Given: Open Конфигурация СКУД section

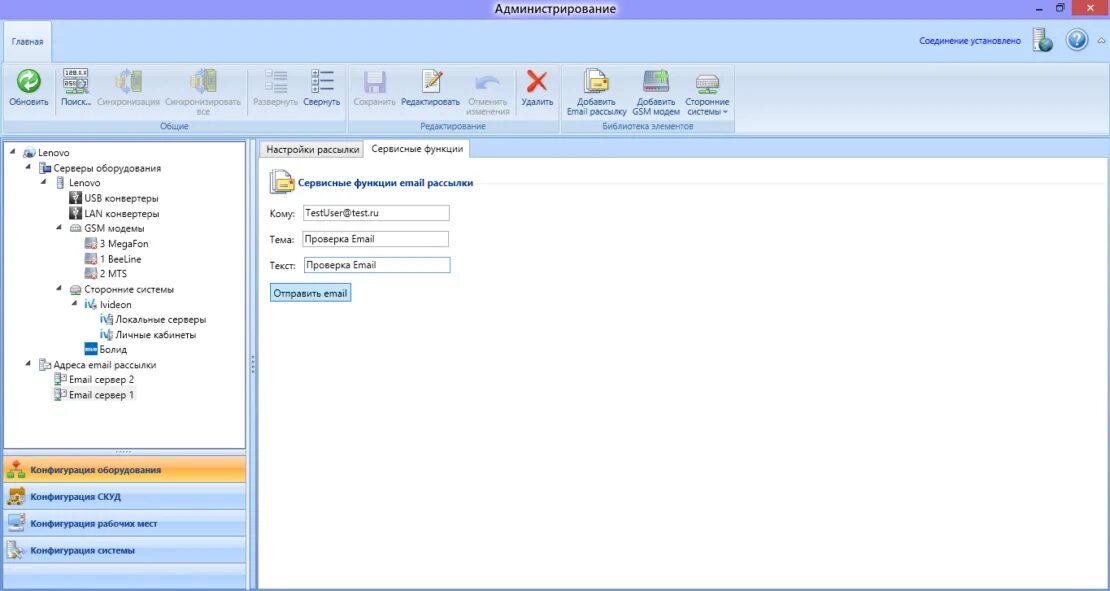Looking at the screenshot, I should click(125, 496).
